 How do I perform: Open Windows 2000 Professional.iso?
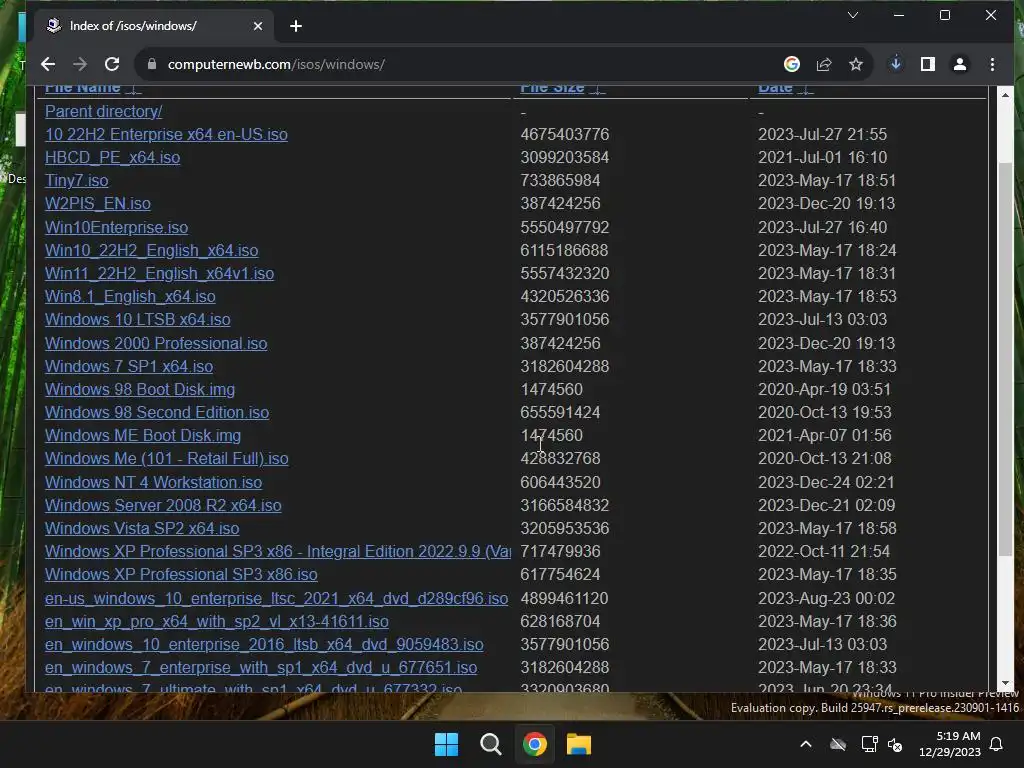156,344
